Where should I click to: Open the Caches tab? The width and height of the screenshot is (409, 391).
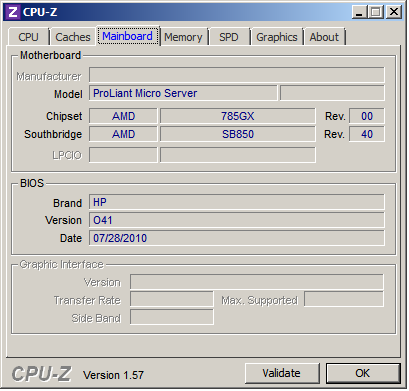coord(73,37)
